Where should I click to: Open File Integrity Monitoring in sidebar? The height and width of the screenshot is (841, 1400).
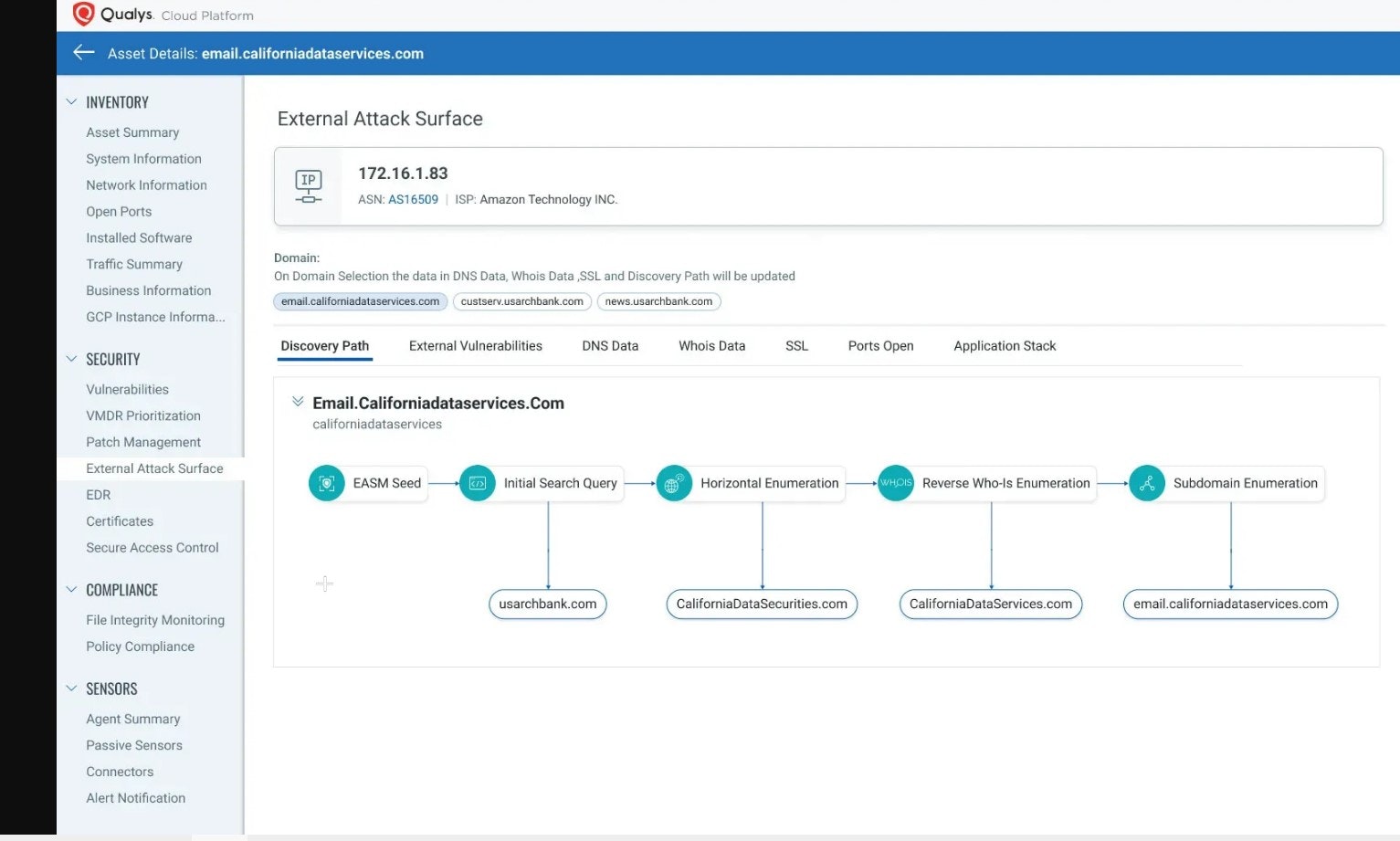[x=155, y=620]
